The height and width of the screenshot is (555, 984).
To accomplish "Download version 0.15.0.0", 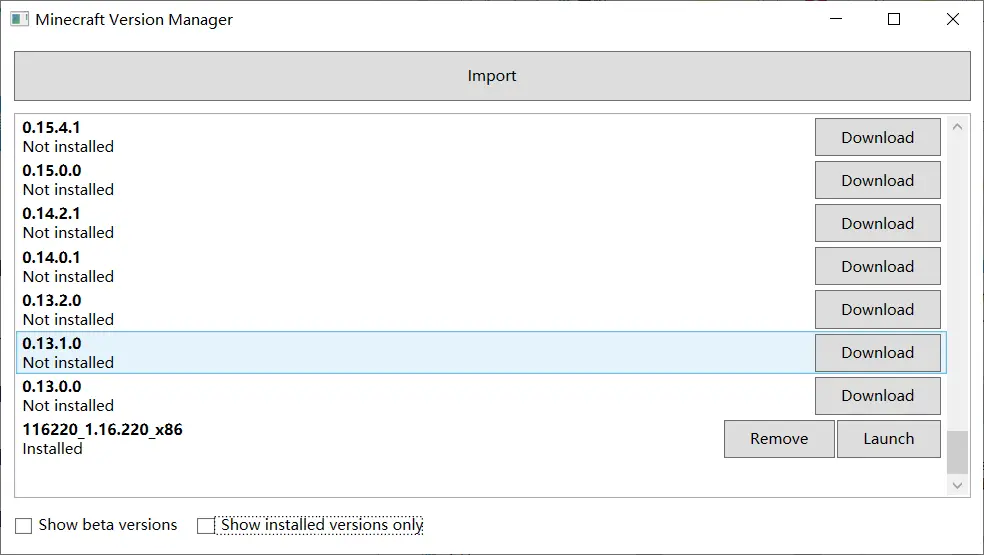I will [877, 181].
